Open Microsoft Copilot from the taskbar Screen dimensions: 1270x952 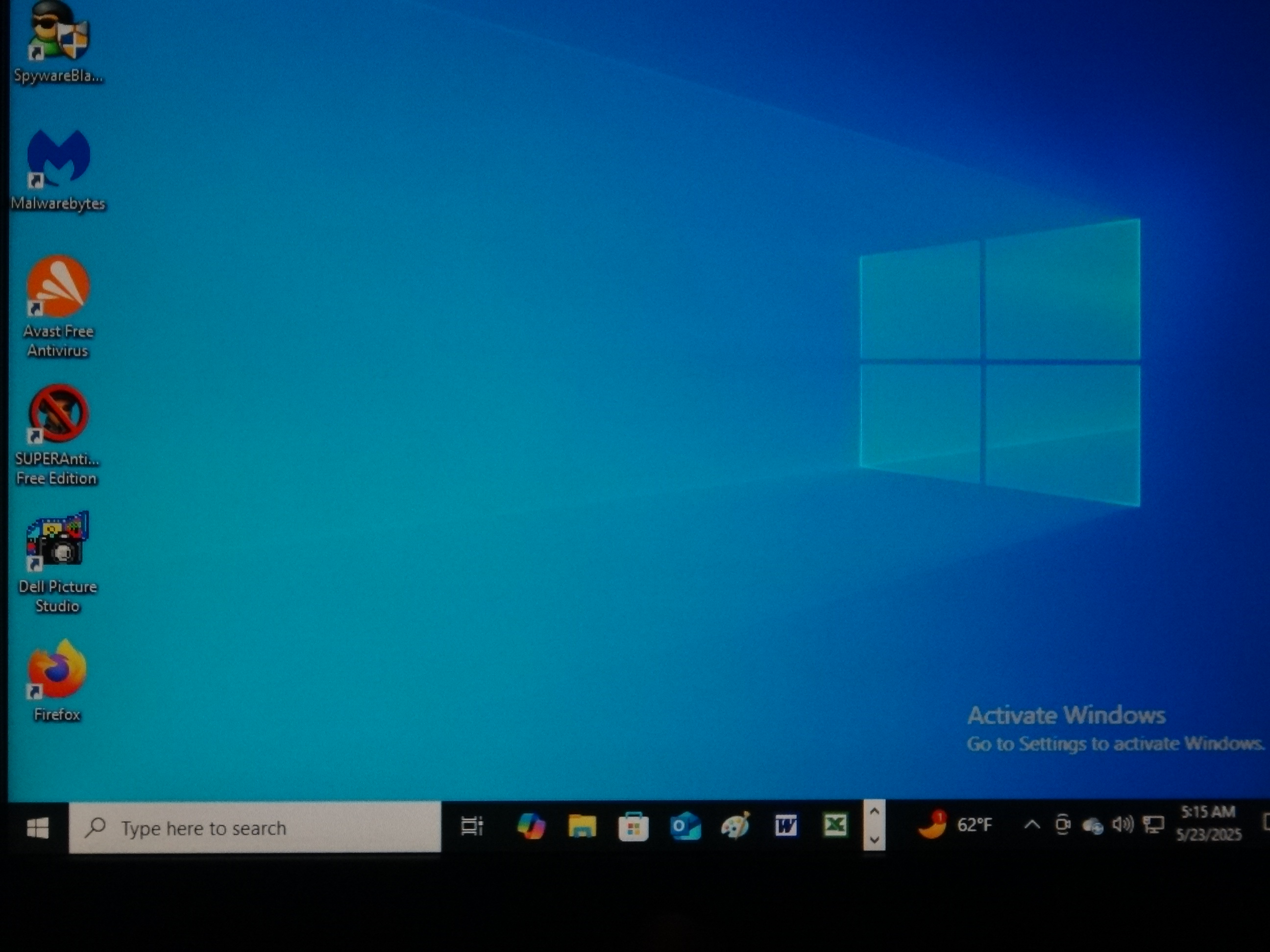(x=531, y=826)
